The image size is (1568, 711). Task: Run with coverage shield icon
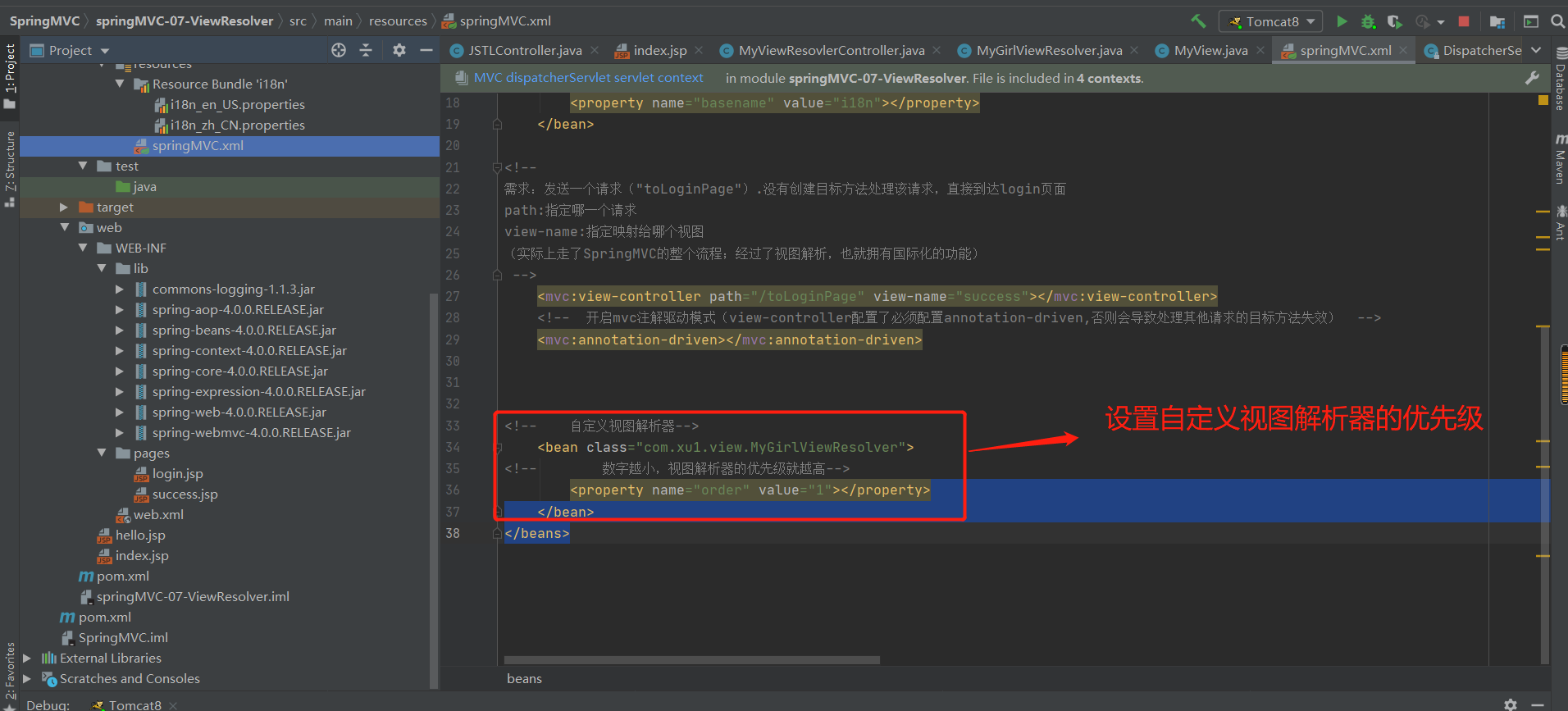(x=1394, y=21)
